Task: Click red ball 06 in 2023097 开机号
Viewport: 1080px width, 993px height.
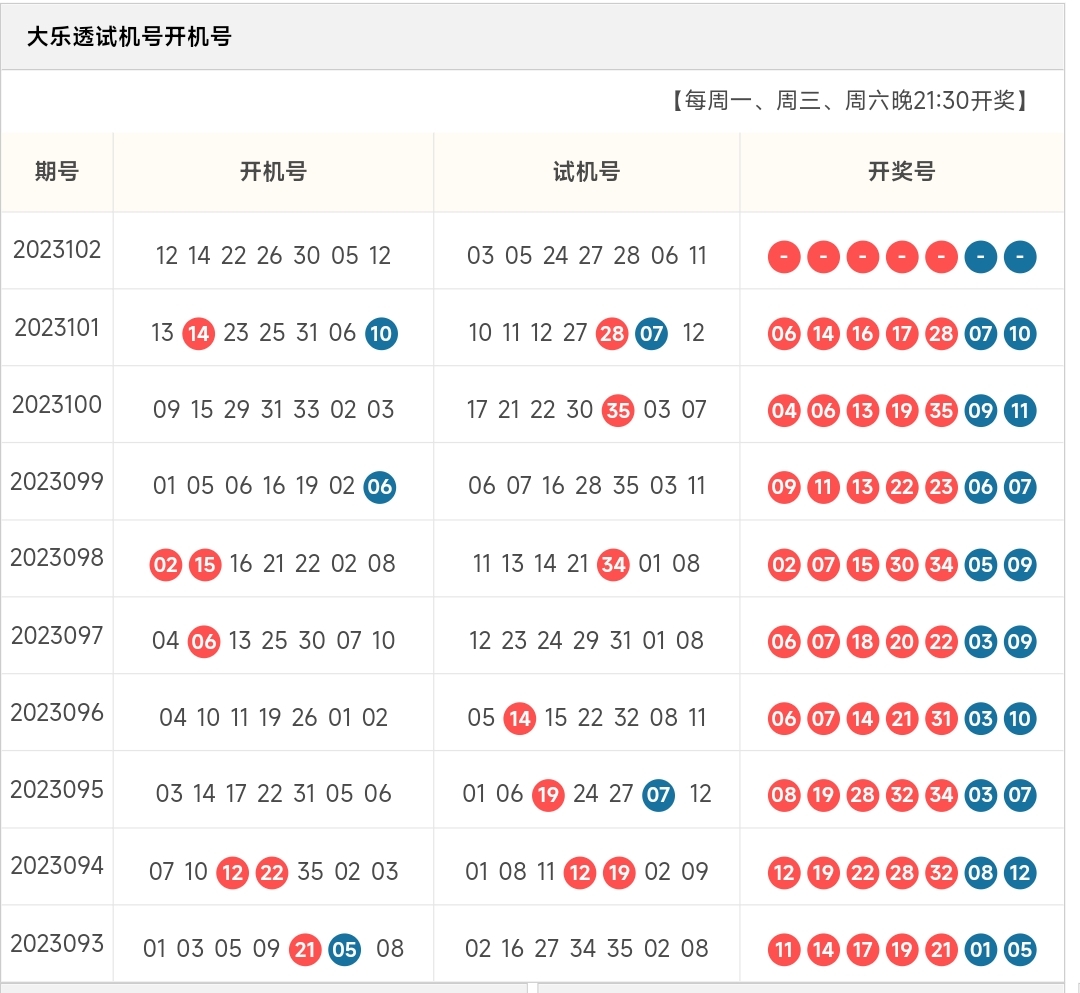Action: coord(204,642)
